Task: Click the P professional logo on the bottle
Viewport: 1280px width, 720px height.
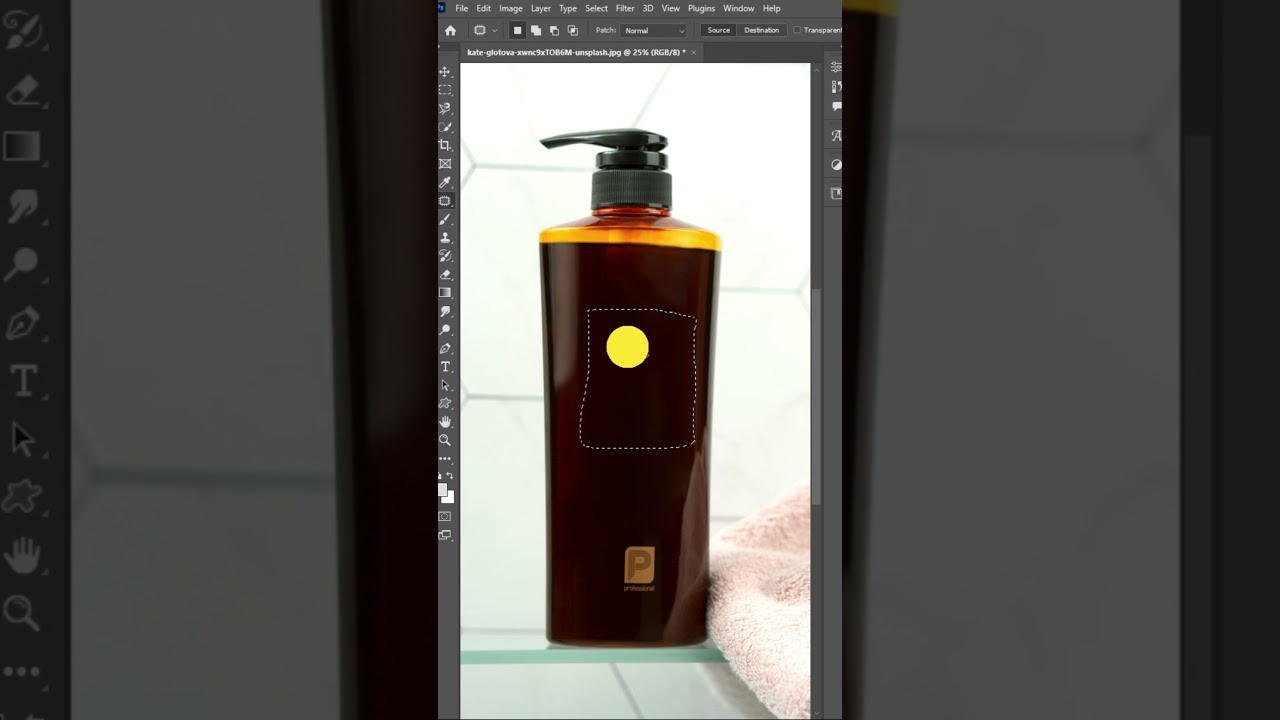Action: 639,569
